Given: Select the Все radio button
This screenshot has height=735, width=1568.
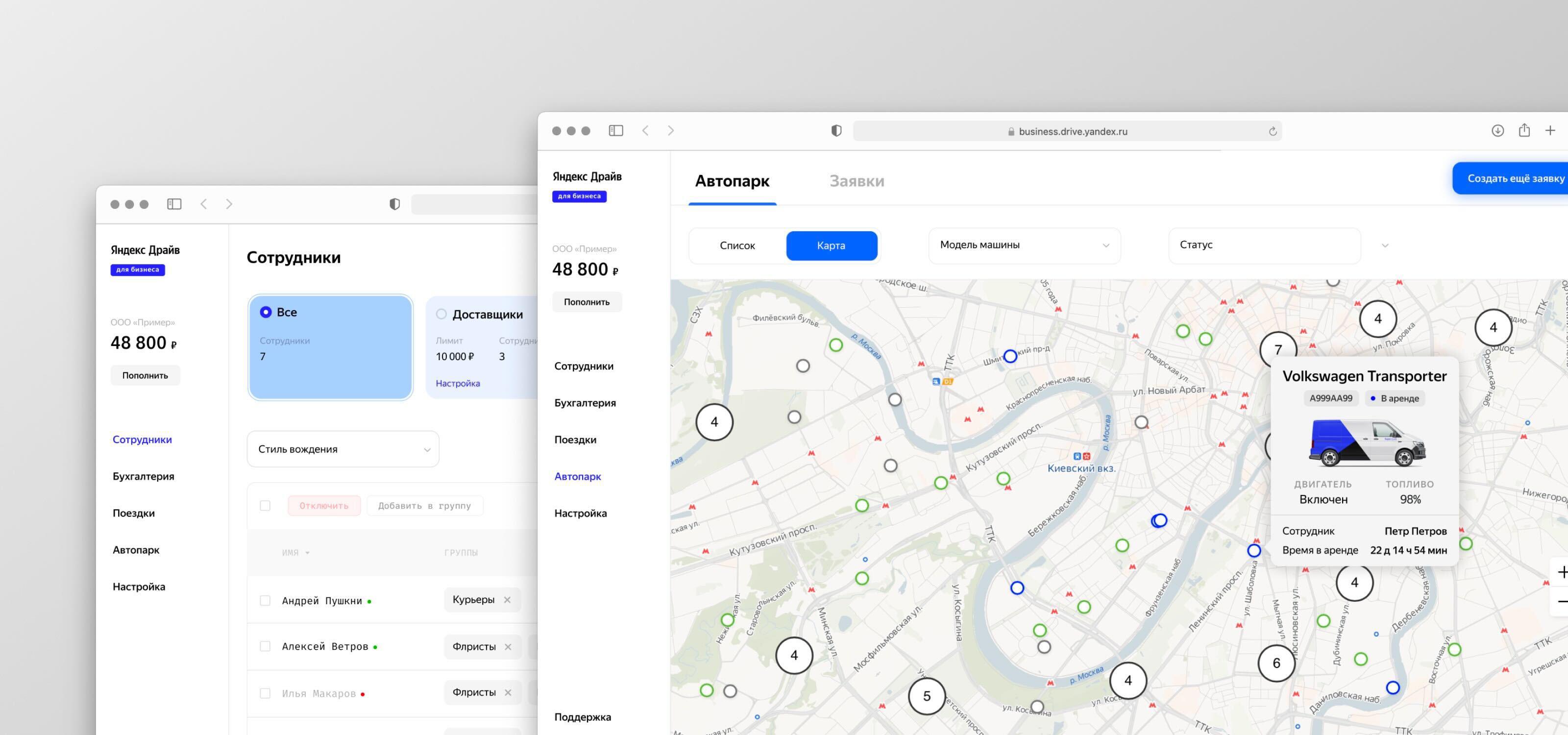Looking at the screenshot, I should (266, 312).
